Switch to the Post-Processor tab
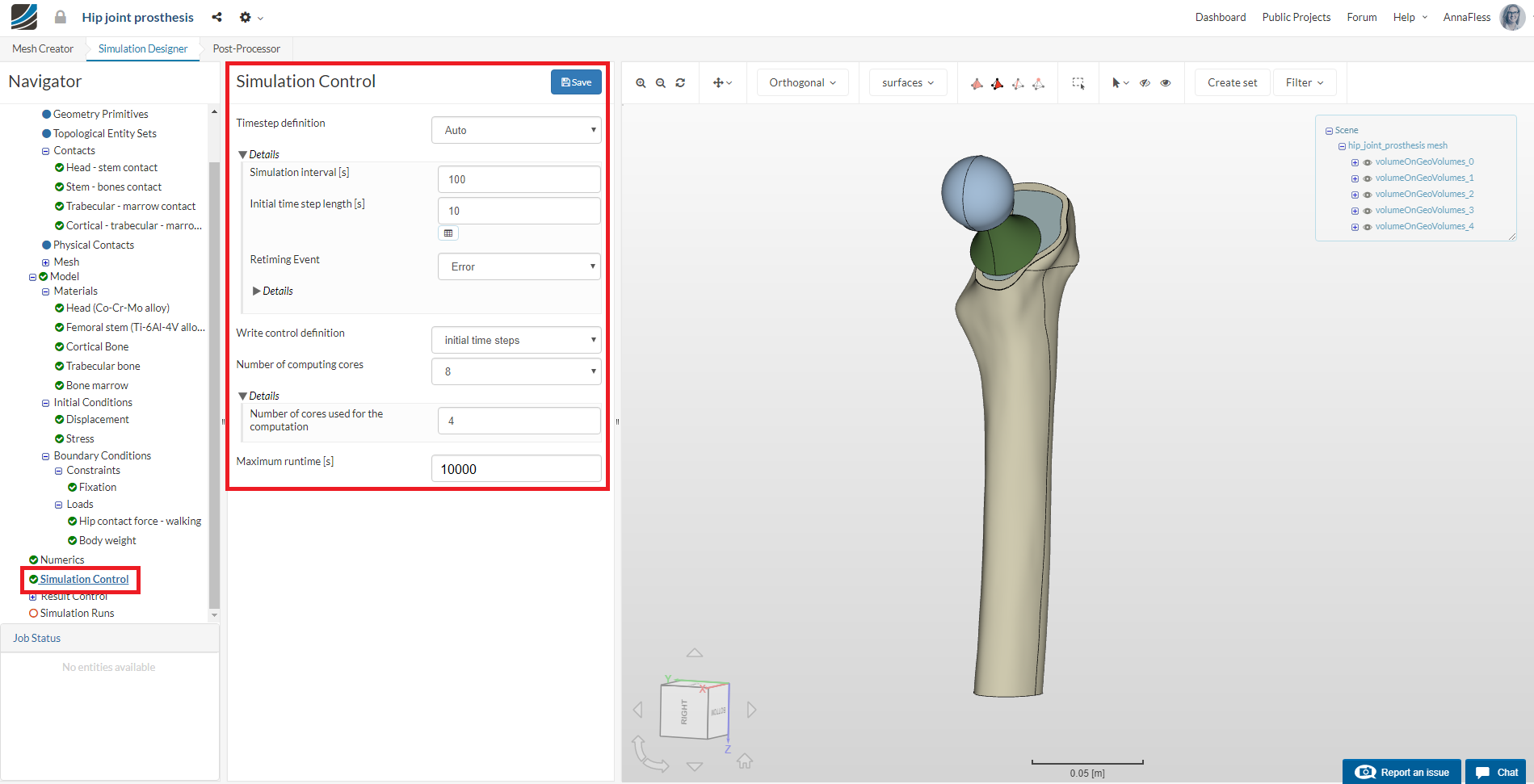Image resolution: width=1534 pixels, height=784 pixels. (x=246, y=48)
